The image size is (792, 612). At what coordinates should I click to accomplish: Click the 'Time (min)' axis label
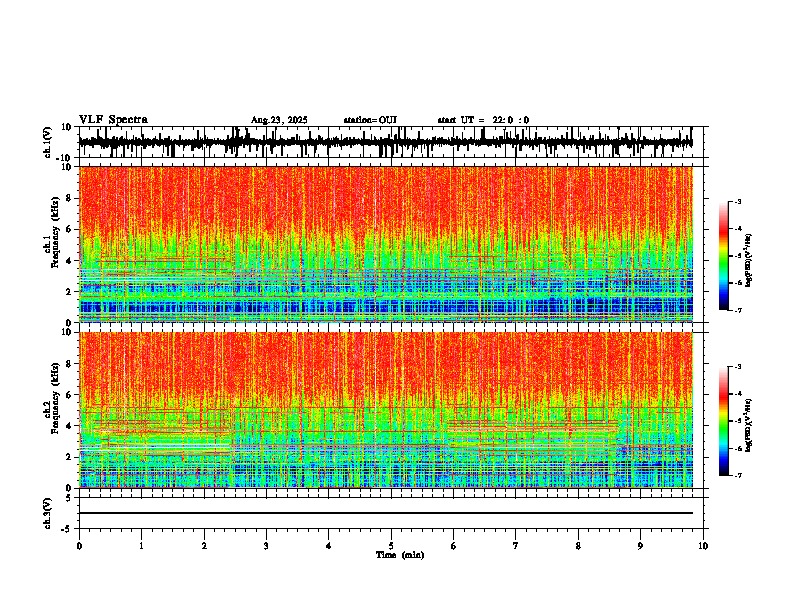point(400,555)
